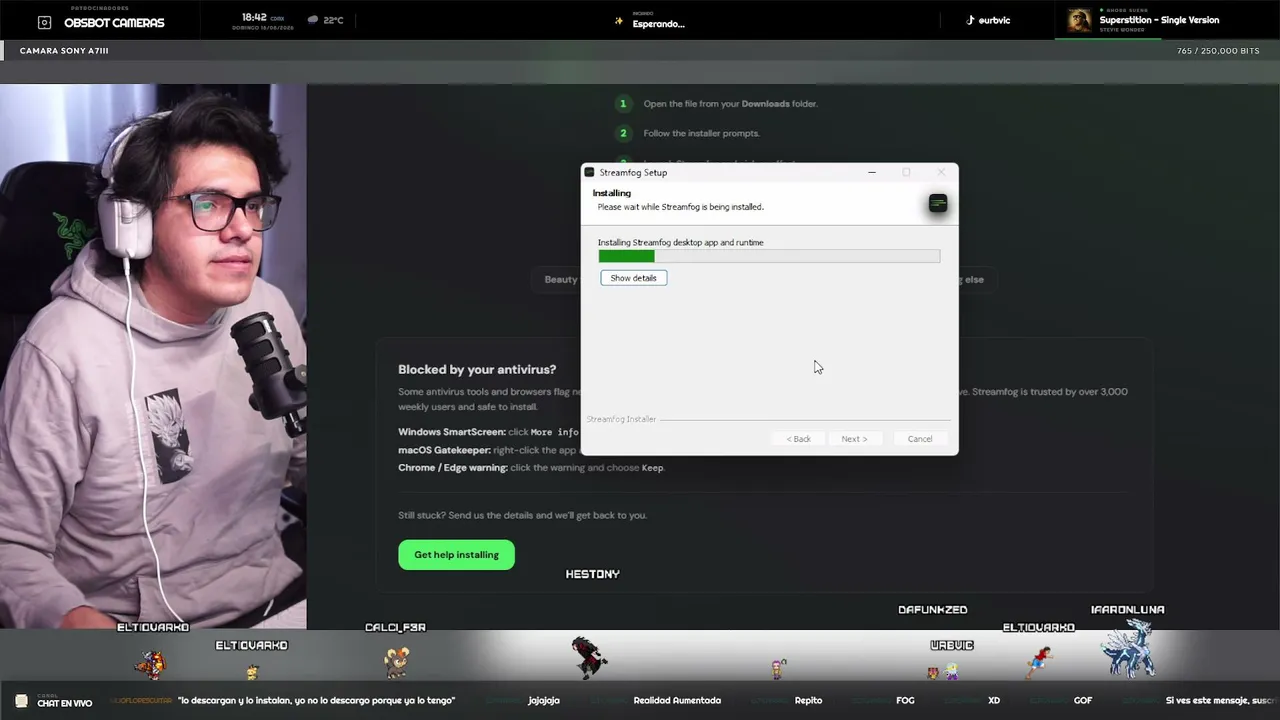
Task: Click 'Open the file from your Downloads folder'
Action: pos(730,104)
